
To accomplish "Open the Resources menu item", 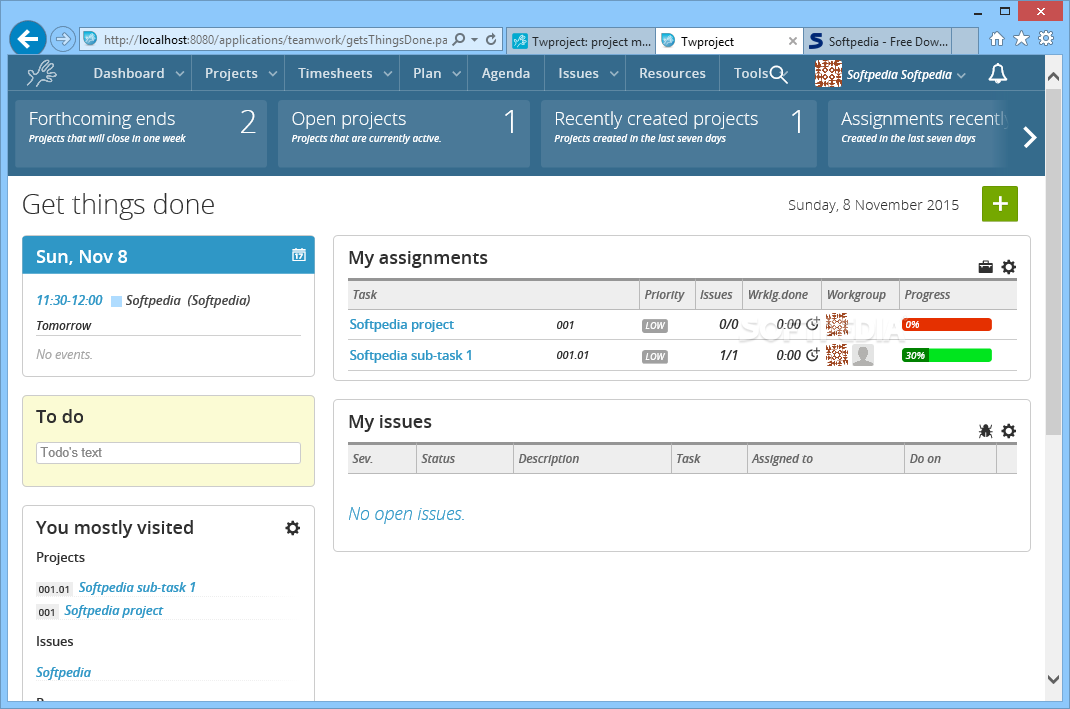I will pyautogui.click(x=672, y=73).
